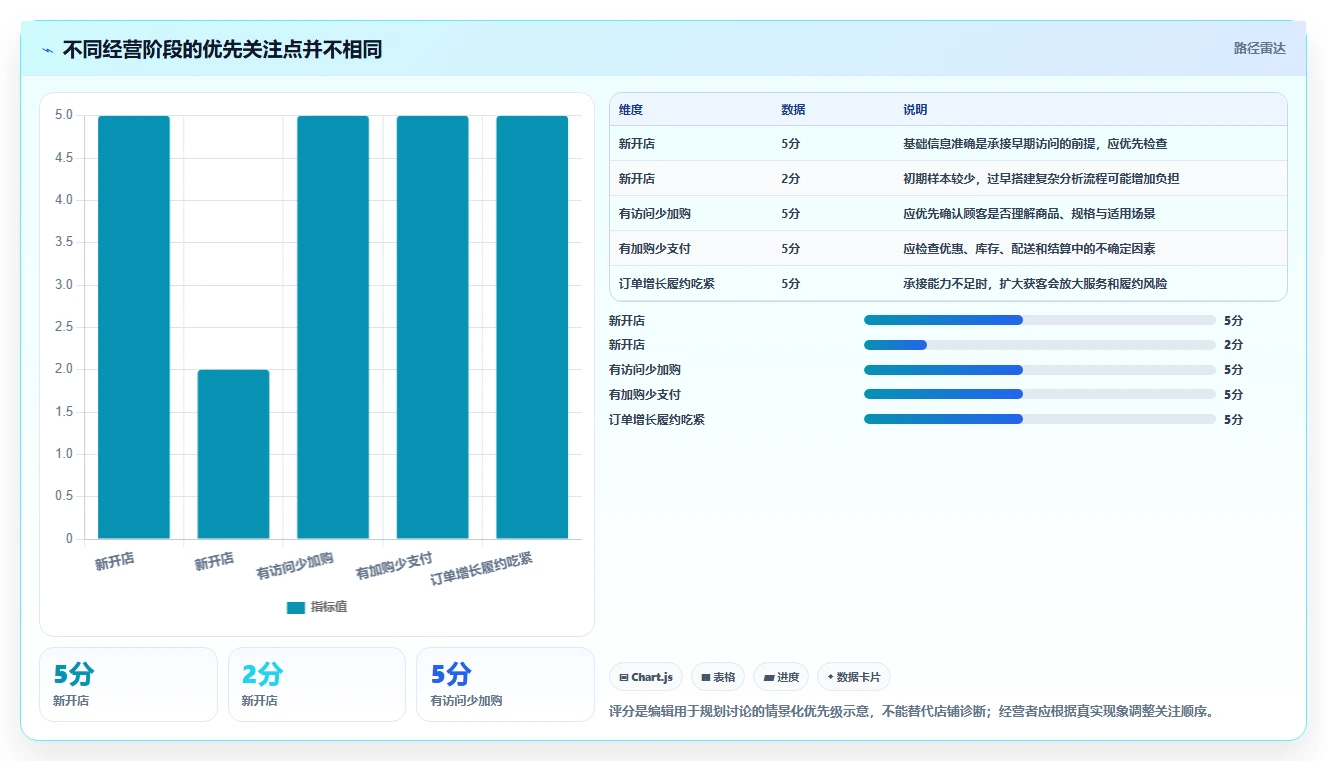Click the 路径雷达 tag in the header
This screenshot has height=761, width=1327.
1259,48
